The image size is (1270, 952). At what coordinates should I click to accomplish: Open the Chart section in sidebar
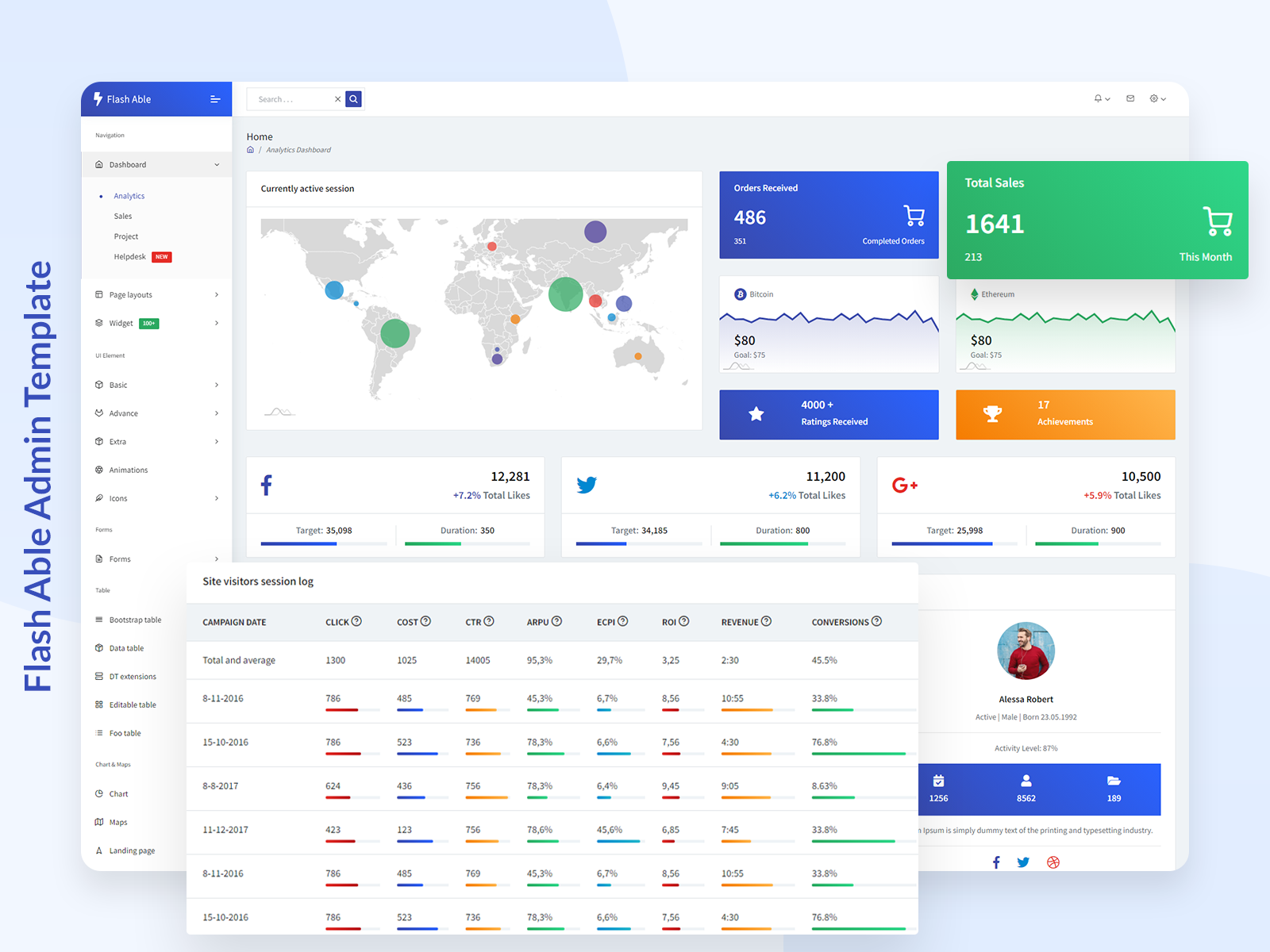tap(117, 793)
